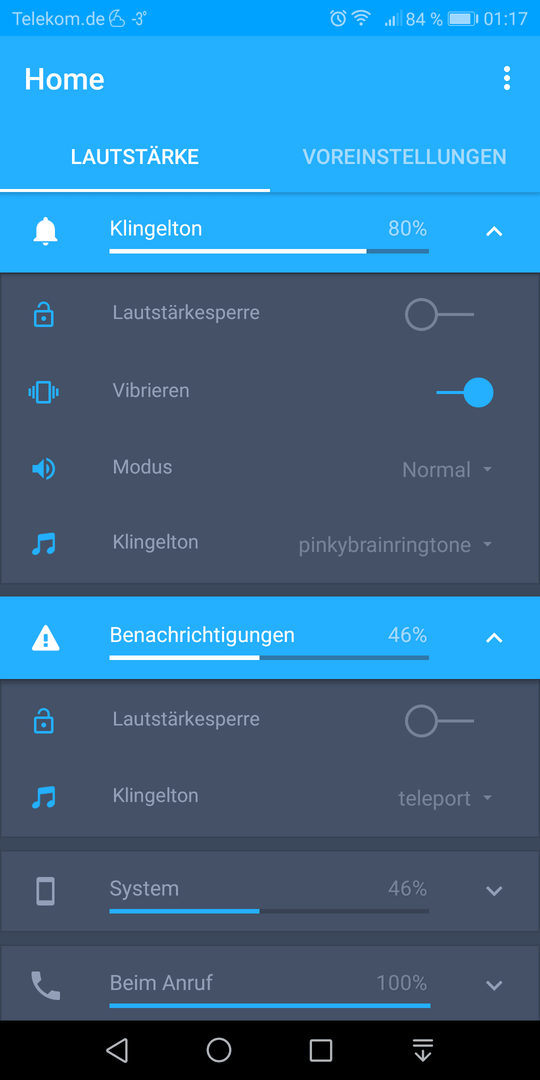Tap the Vibrieren phone vibrate icon
Screen dimensions: 540x1080
(x=43, y=392)
